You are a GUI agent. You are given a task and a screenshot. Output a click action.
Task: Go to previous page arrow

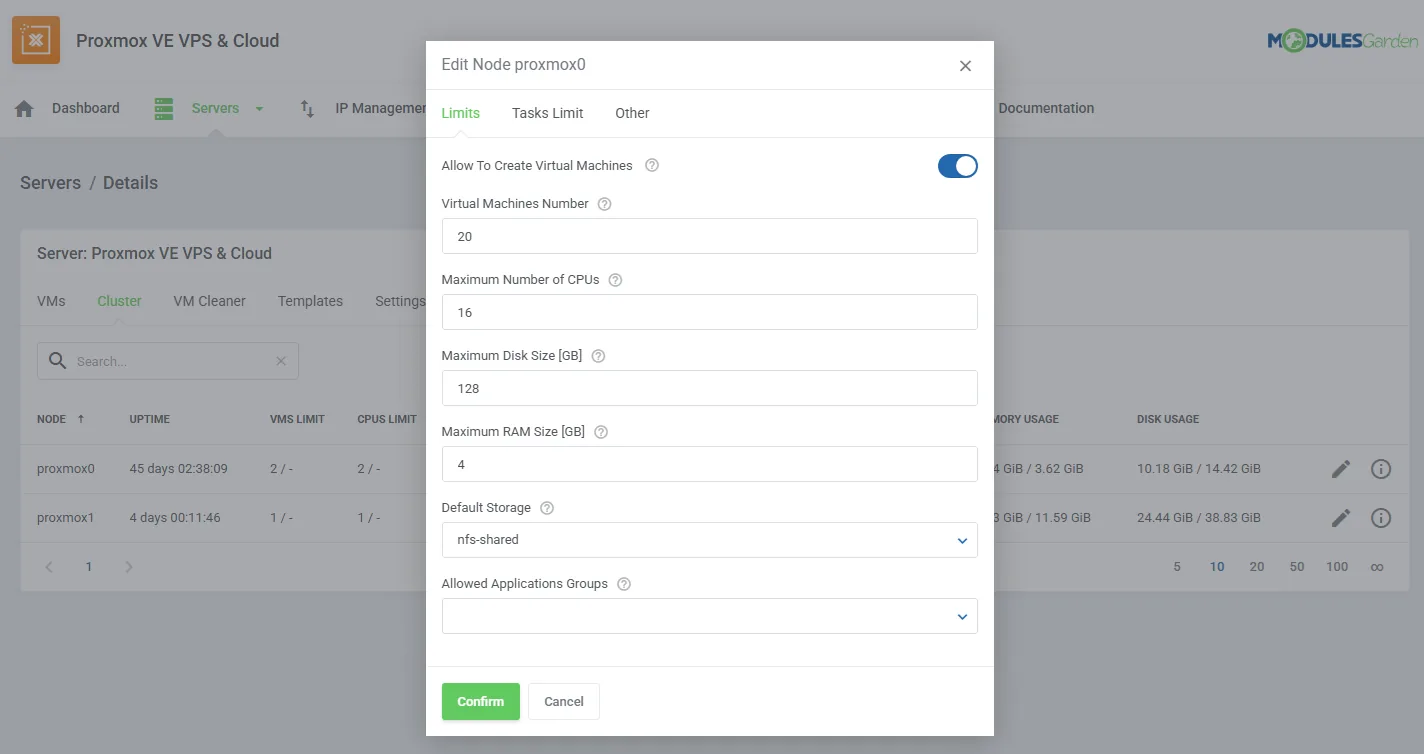tap(49, 567)
